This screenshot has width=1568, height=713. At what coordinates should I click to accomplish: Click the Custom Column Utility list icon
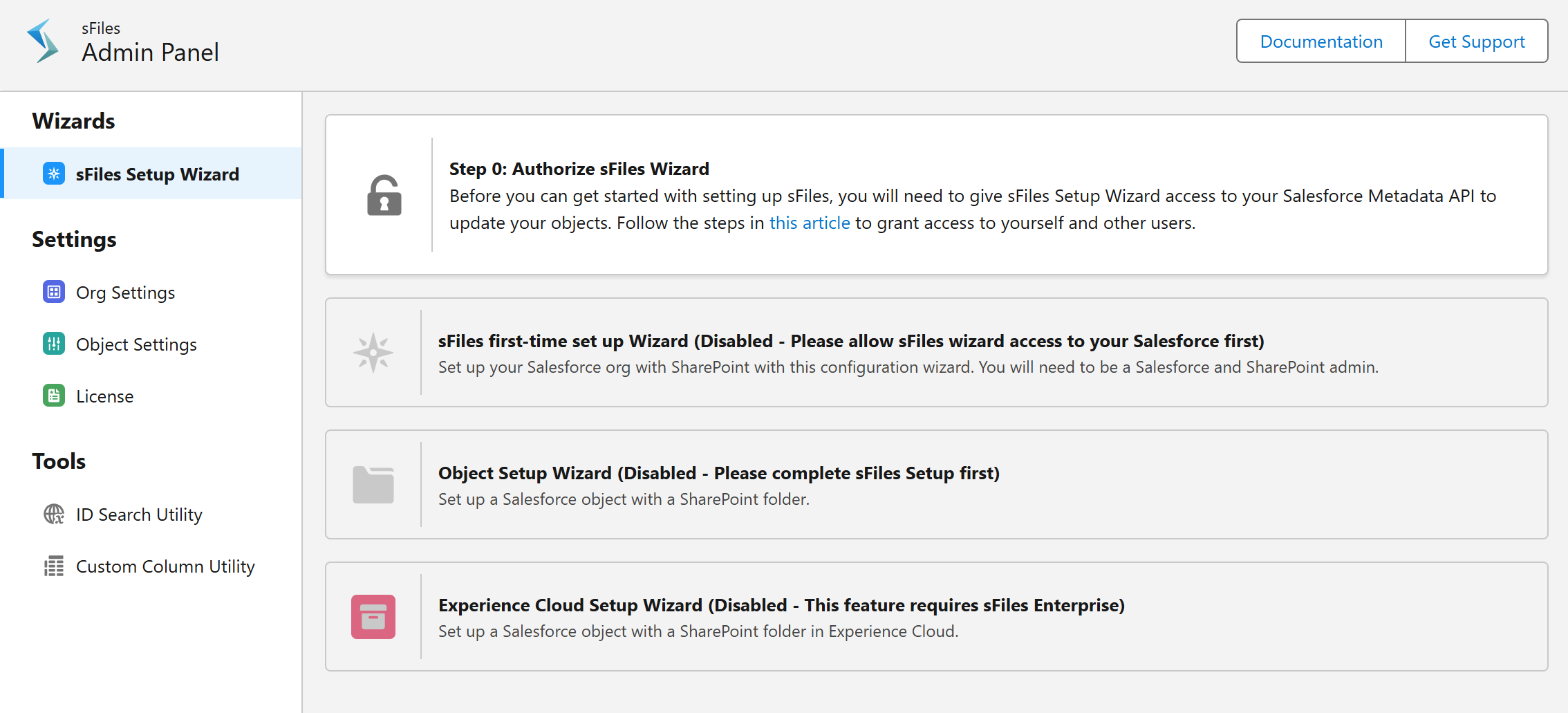pos(54,566)
